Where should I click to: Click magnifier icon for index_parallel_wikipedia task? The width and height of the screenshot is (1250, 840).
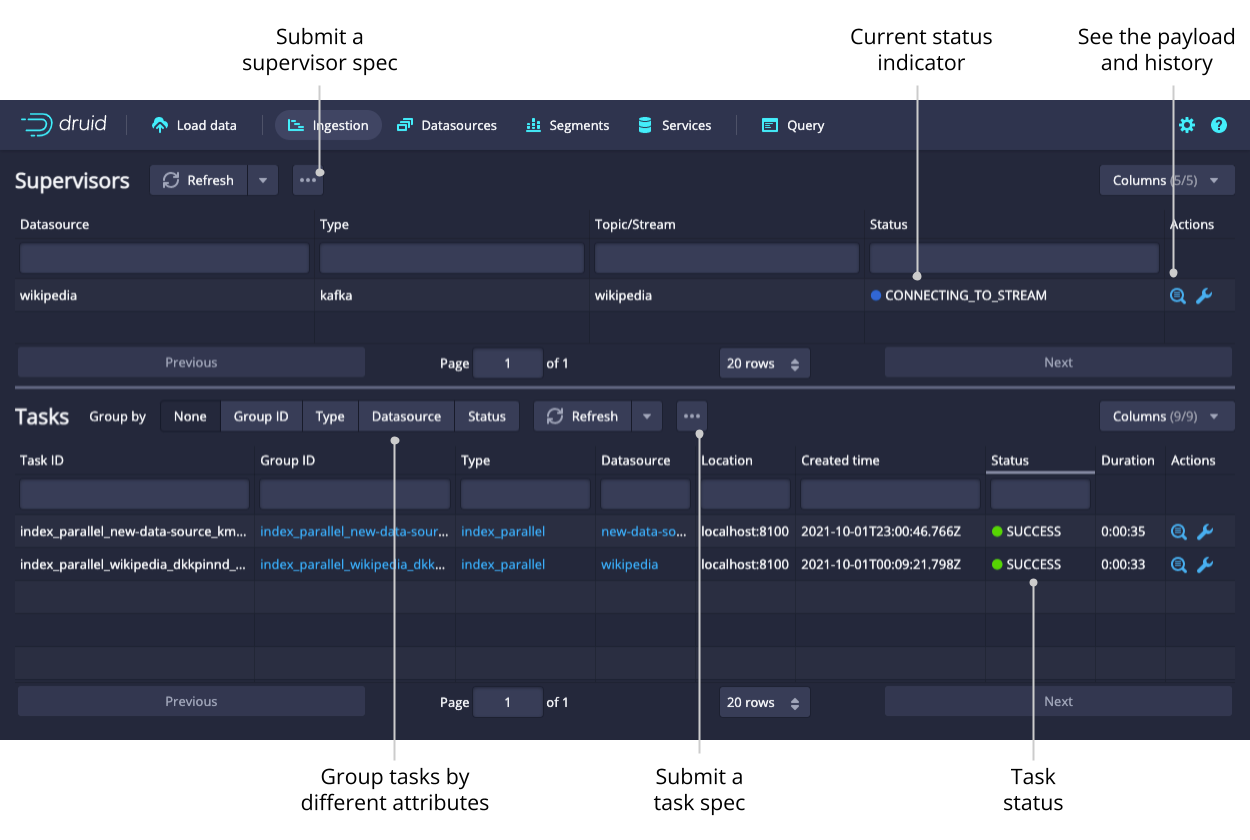pyautogui.click(x=1179, y=565)
